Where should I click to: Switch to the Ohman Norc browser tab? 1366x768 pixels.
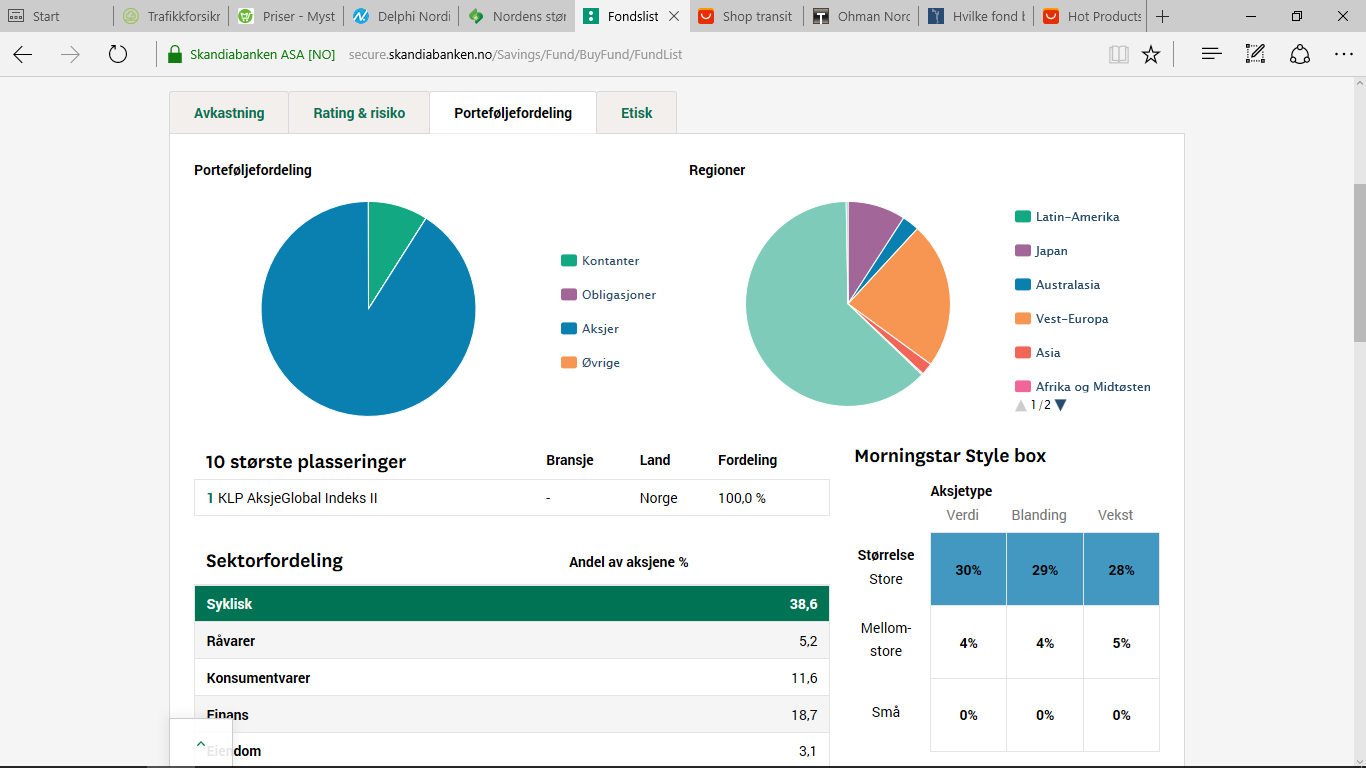[861, 16]
